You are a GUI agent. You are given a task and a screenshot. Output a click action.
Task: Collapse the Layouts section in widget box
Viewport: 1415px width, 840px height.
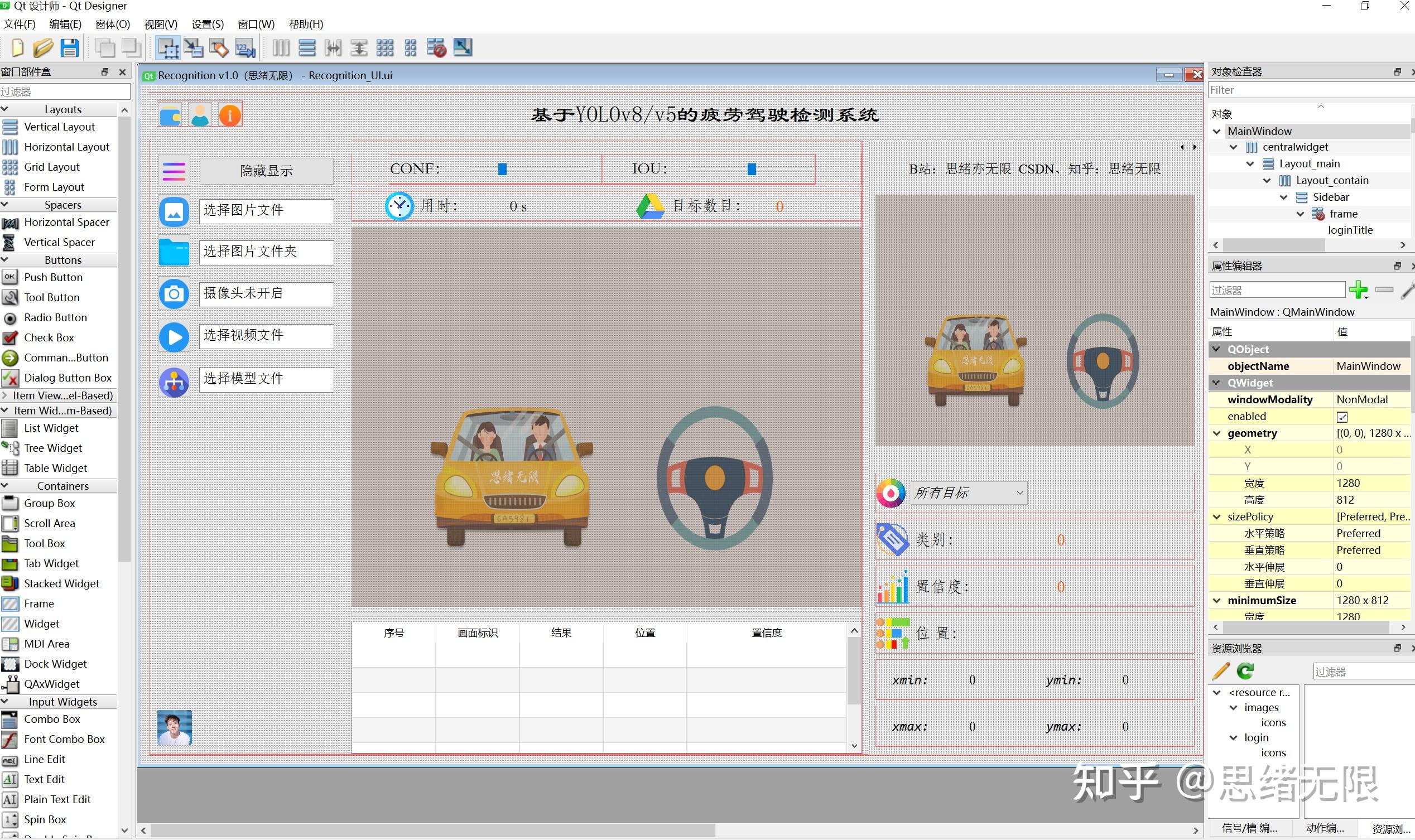tap(4, 109)
